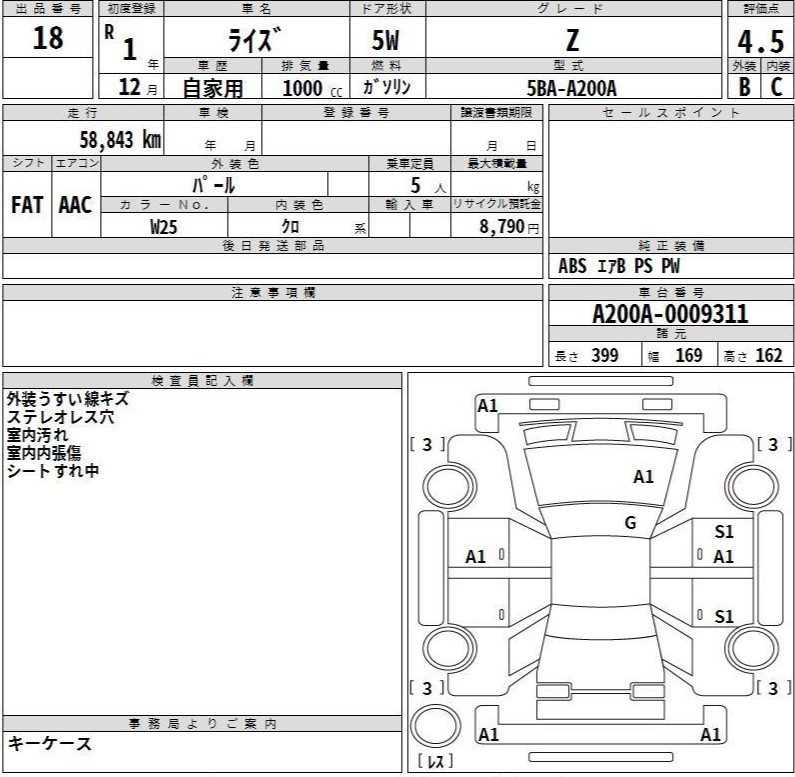Select inspector note '外装うすい線キズ'
The height and width of the screenshot is (777, 795).
click(x=68, y=399)
